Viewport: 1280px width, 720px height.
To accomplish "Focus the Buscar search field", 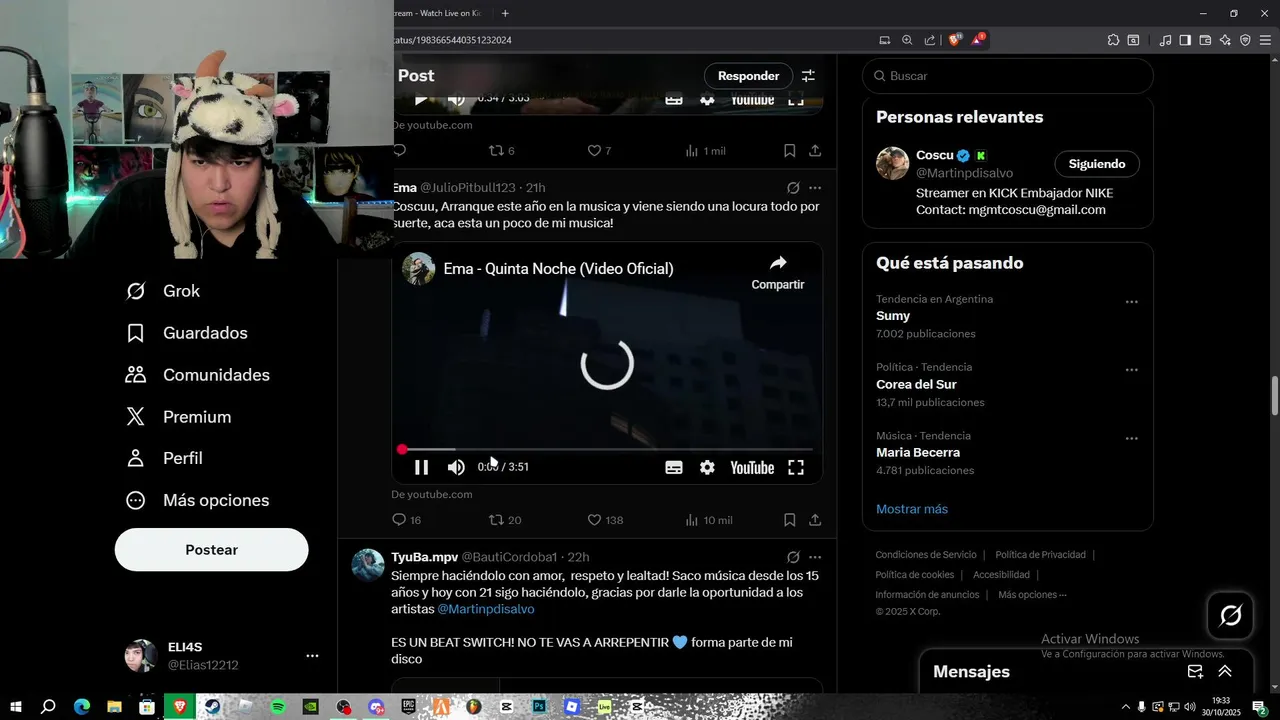I will pyautogui.click(x=1008, y=76).
